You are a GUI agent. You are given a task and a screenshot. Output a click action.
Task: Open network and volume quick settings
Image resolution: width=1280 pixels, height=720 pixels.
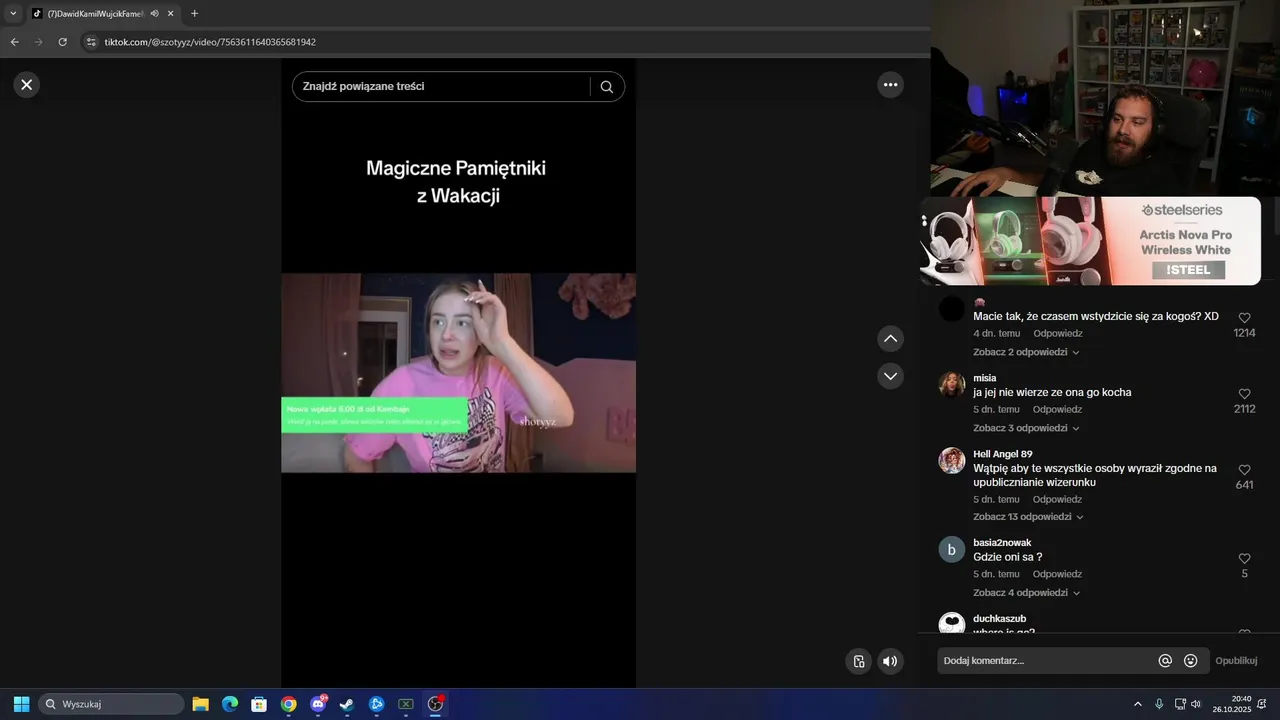(1188, 704)
